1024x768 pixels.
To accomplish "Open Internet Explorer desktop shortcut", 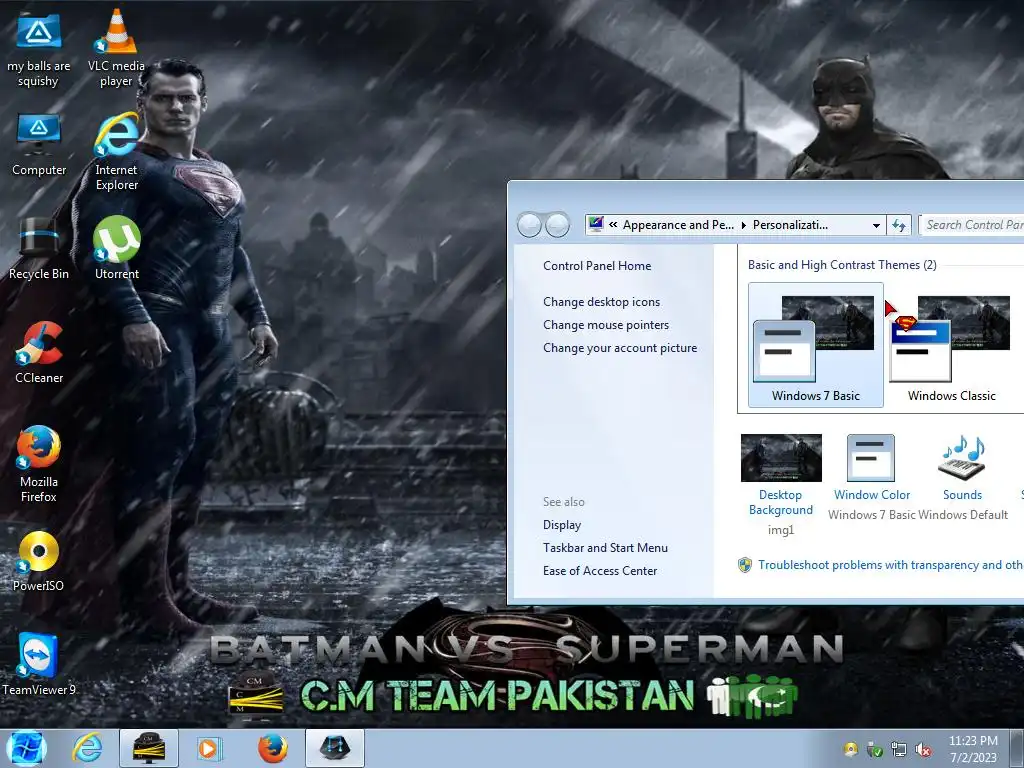I will point(116,152).
